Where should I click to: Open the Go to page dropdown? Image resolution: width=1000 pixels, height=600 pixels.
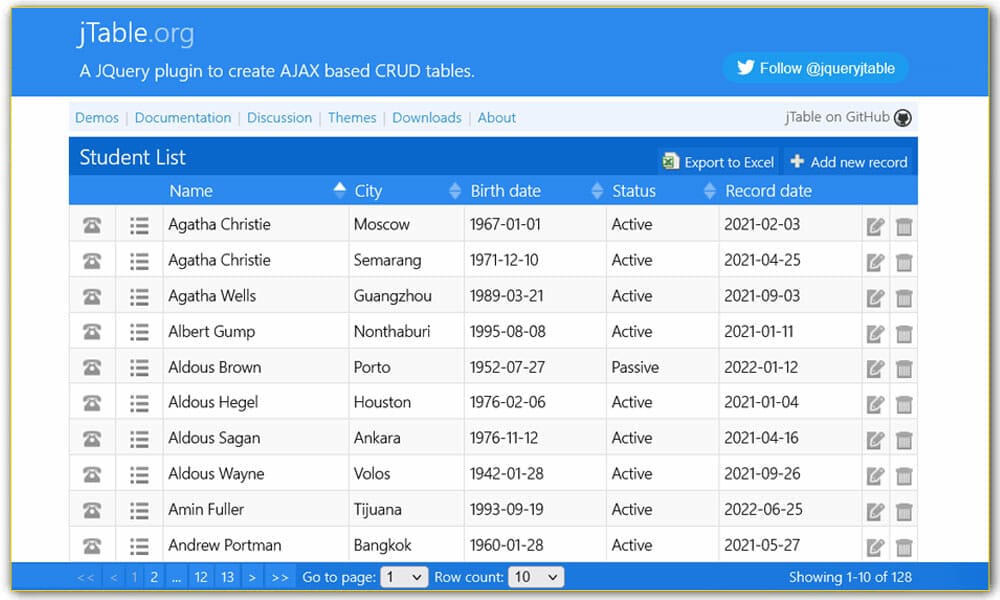(404, 577)
